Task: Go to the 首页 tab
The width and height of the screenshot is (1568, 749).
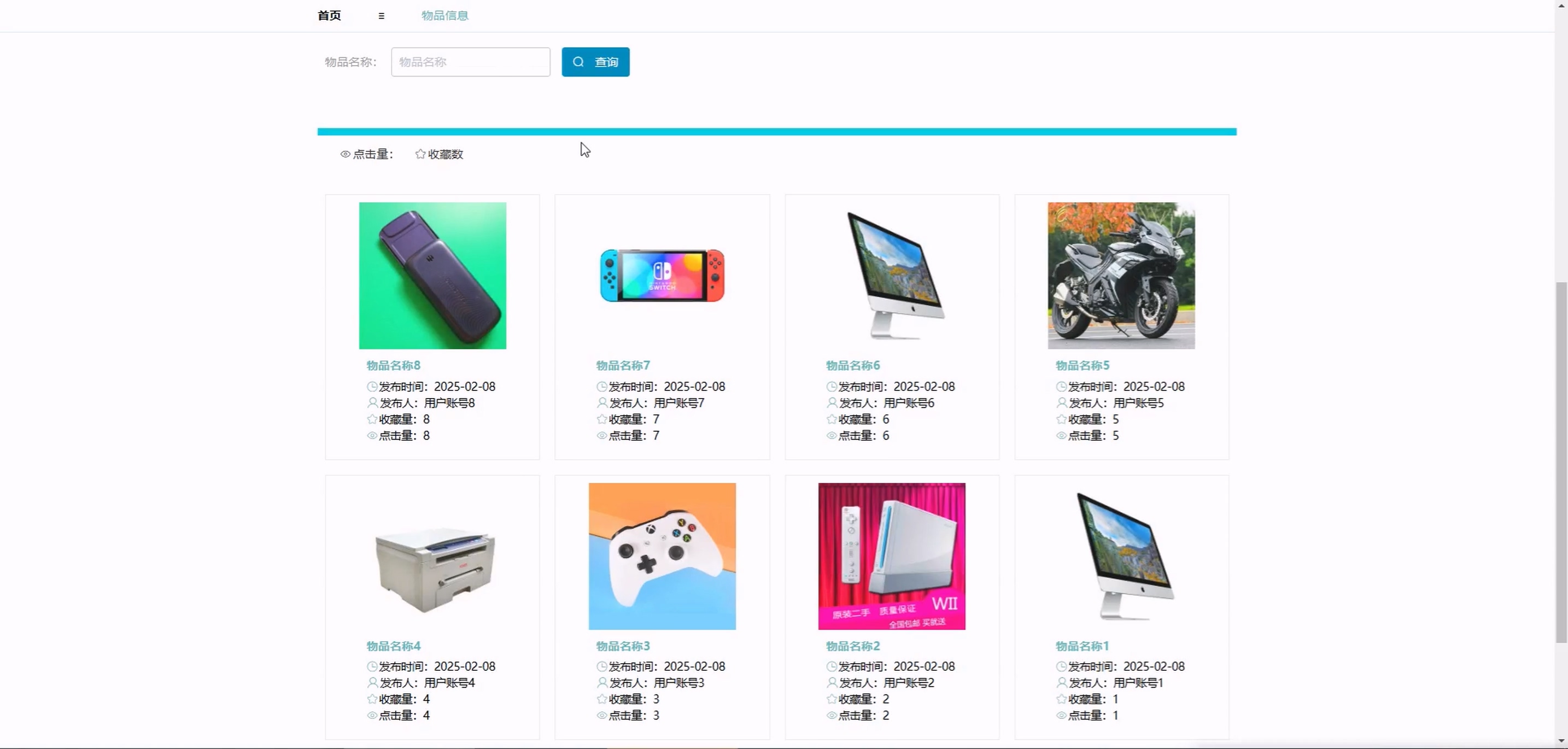Action: (329, 16)
